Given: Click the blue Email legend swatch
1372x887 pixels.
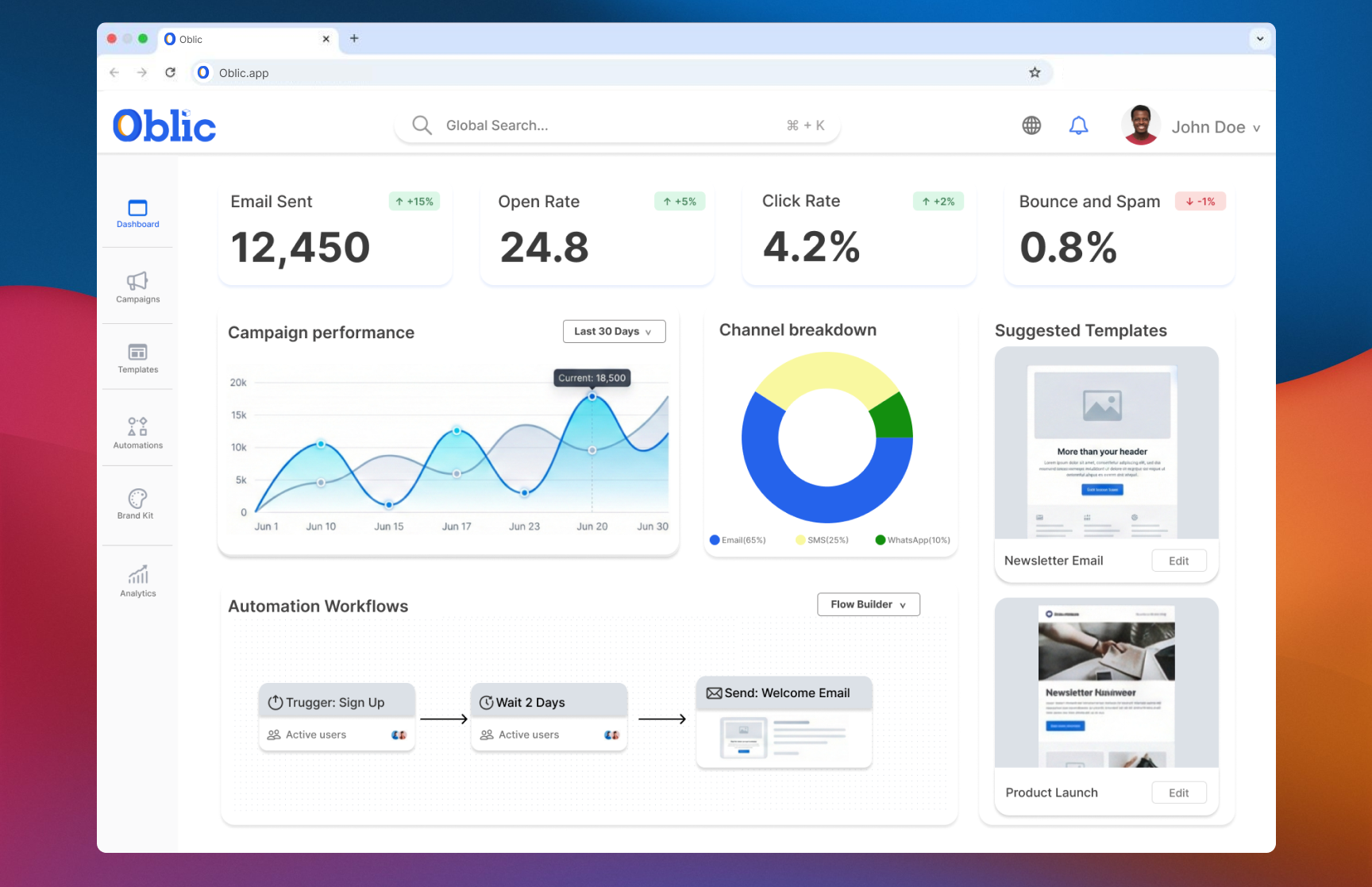Looking at the screenshot, I should point(715,540).
